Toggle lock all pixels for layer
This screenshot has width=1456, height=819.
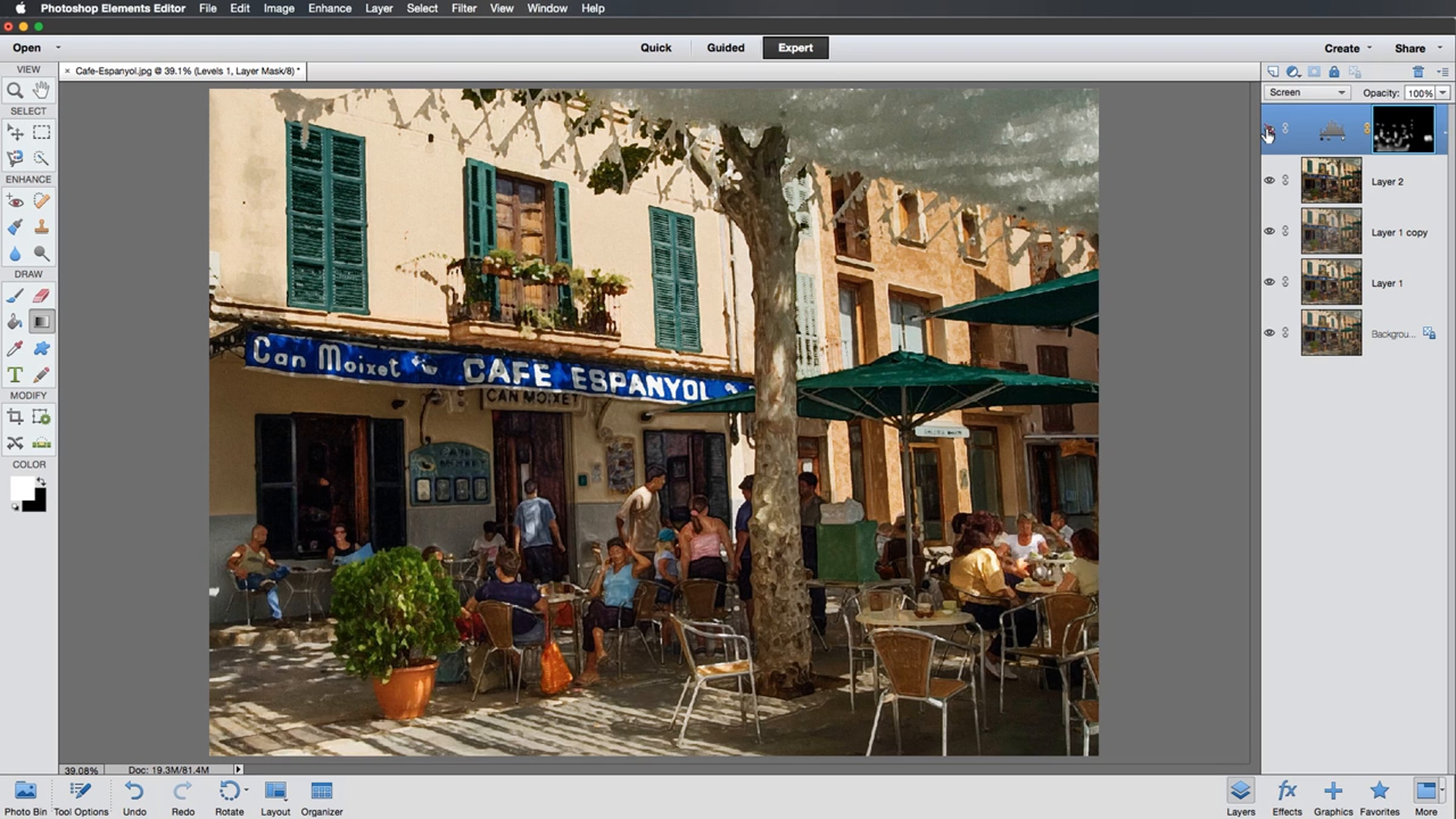tap(1334, 72)
